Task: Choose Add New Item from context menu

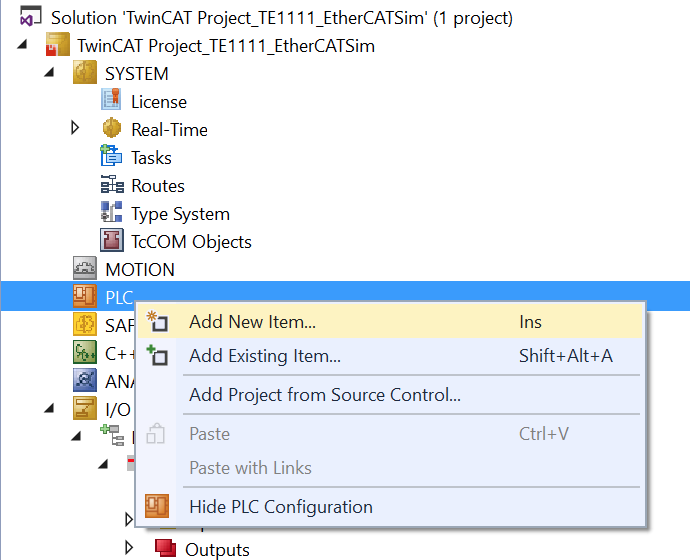Action: click(x=390, y=322)
